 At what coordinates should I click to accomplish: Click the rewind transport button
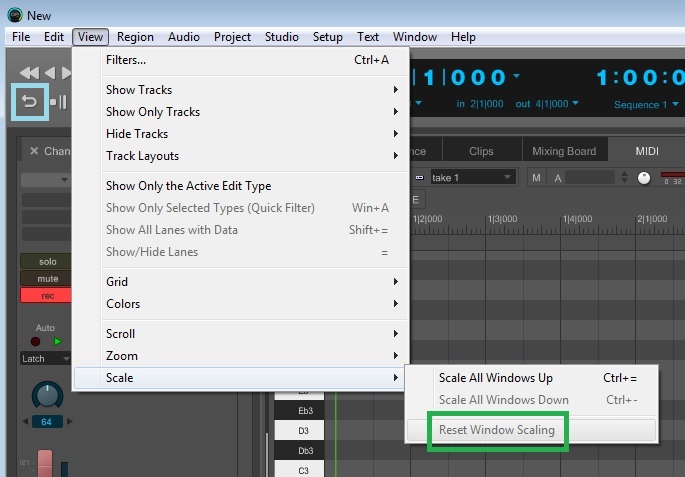(x=29, y=73)
